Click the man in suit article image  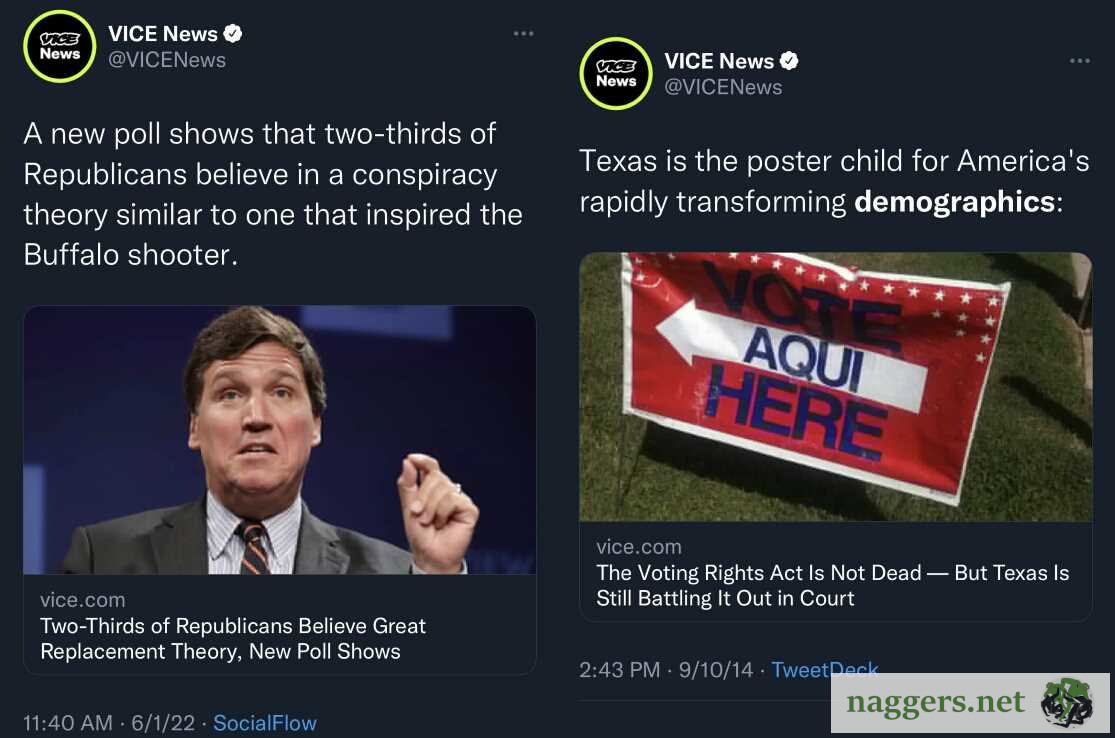[x=279, y=440]
